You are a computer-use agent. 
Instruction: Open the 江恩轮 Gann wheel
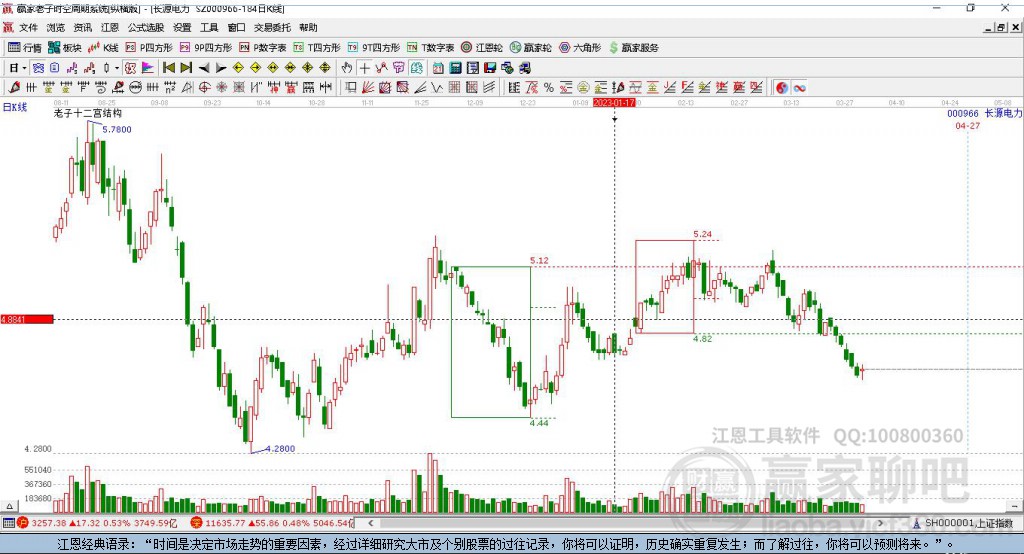pos(482,48)
